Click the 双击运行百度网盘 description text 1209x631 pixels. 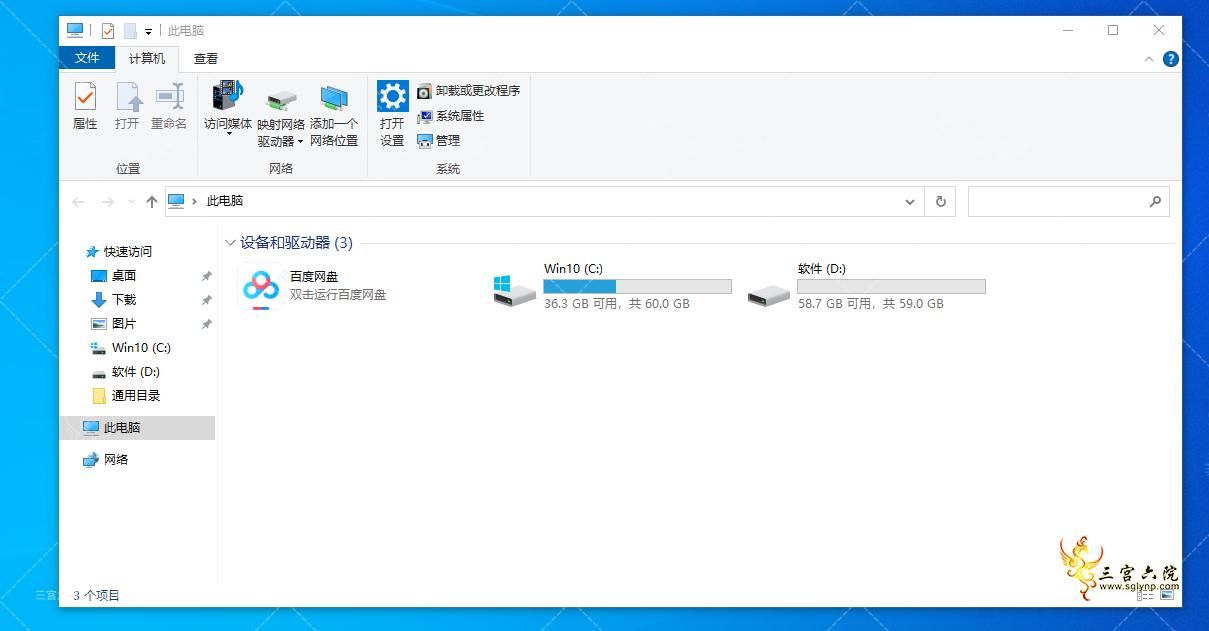(338, 295)
